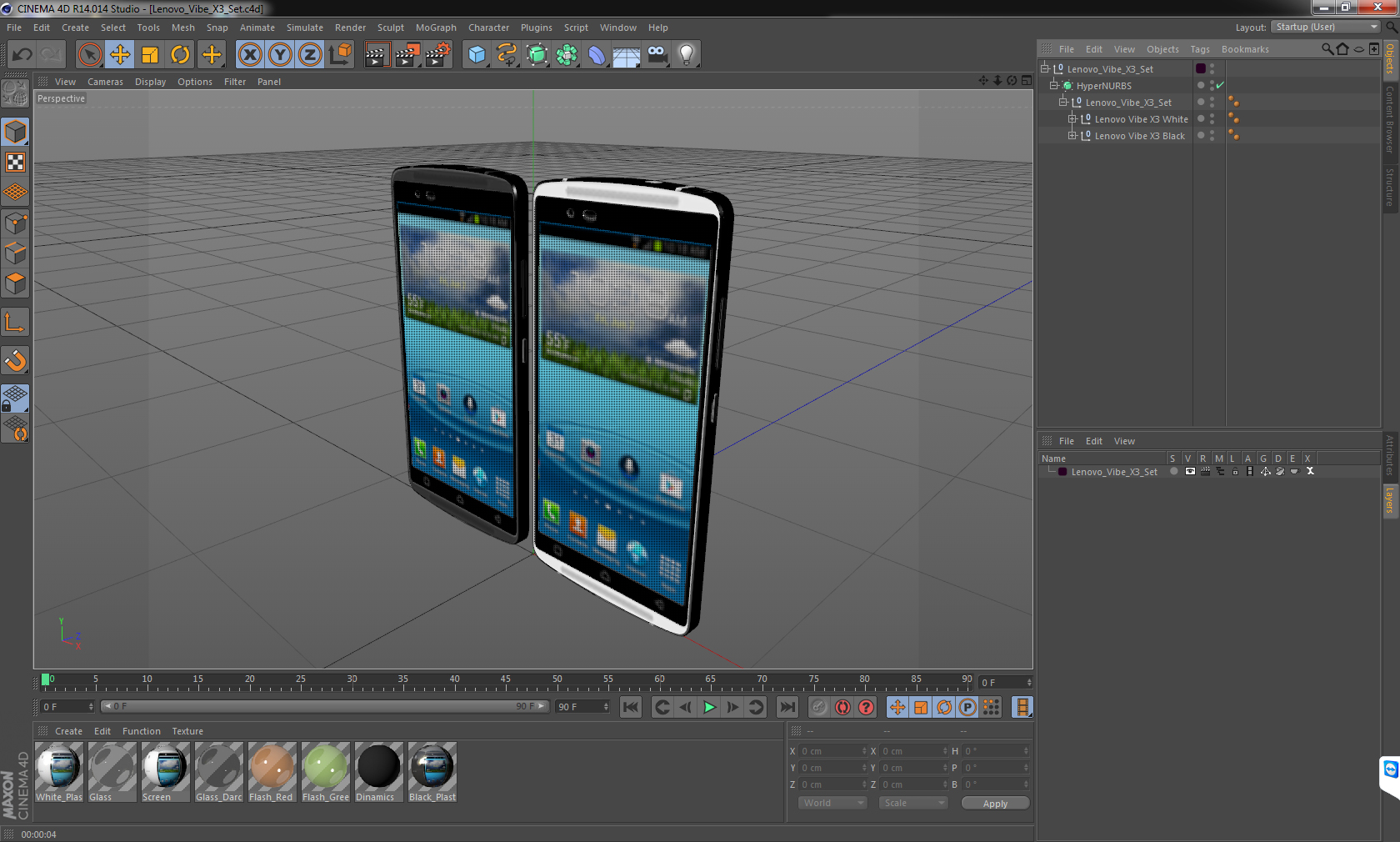Add a Cube primitive object
This screenshot has height=842, width=1400.
click(x=477, y=55)
